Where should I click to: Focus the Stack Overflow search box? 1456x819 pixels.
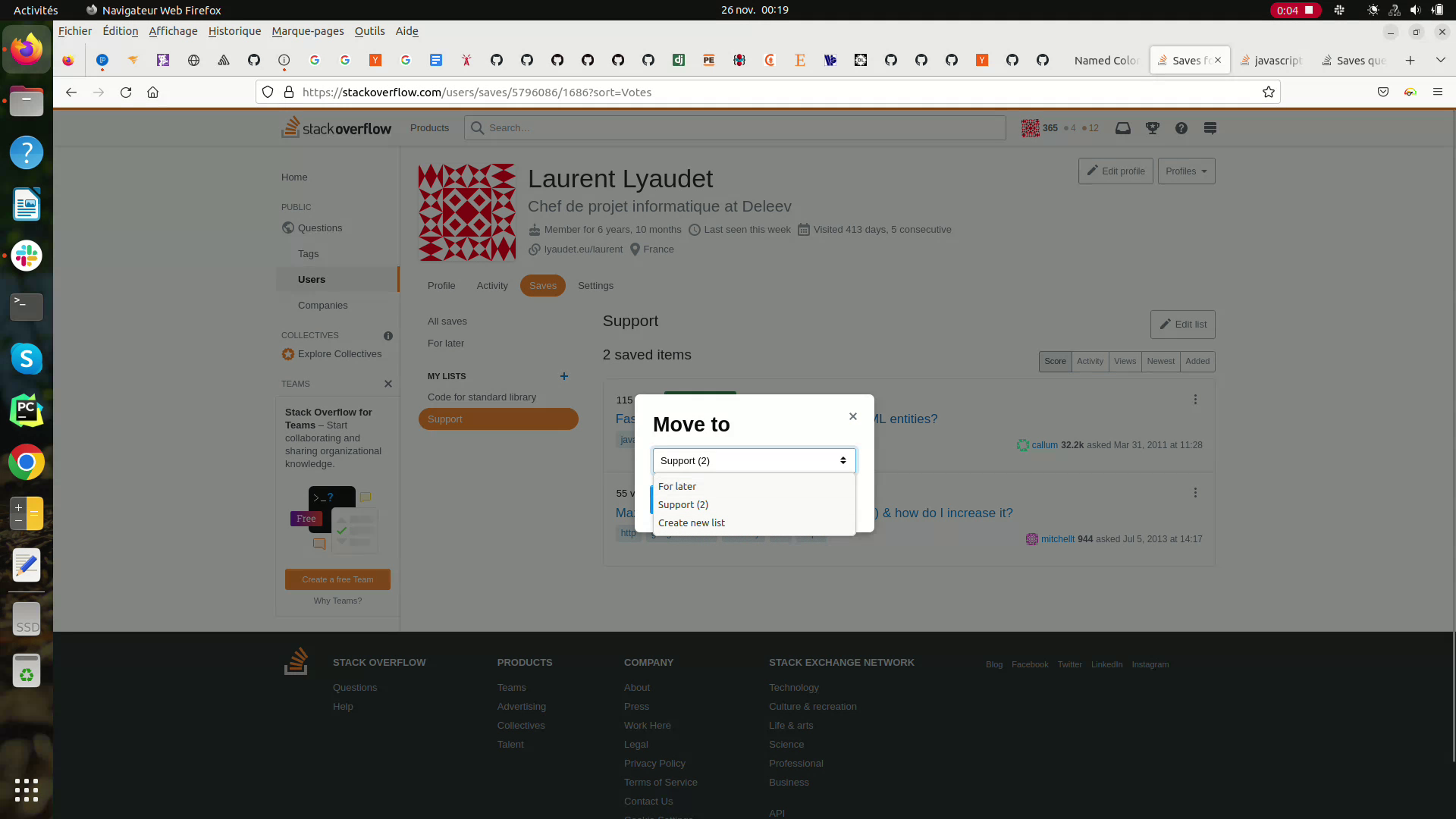coord(735,128)
